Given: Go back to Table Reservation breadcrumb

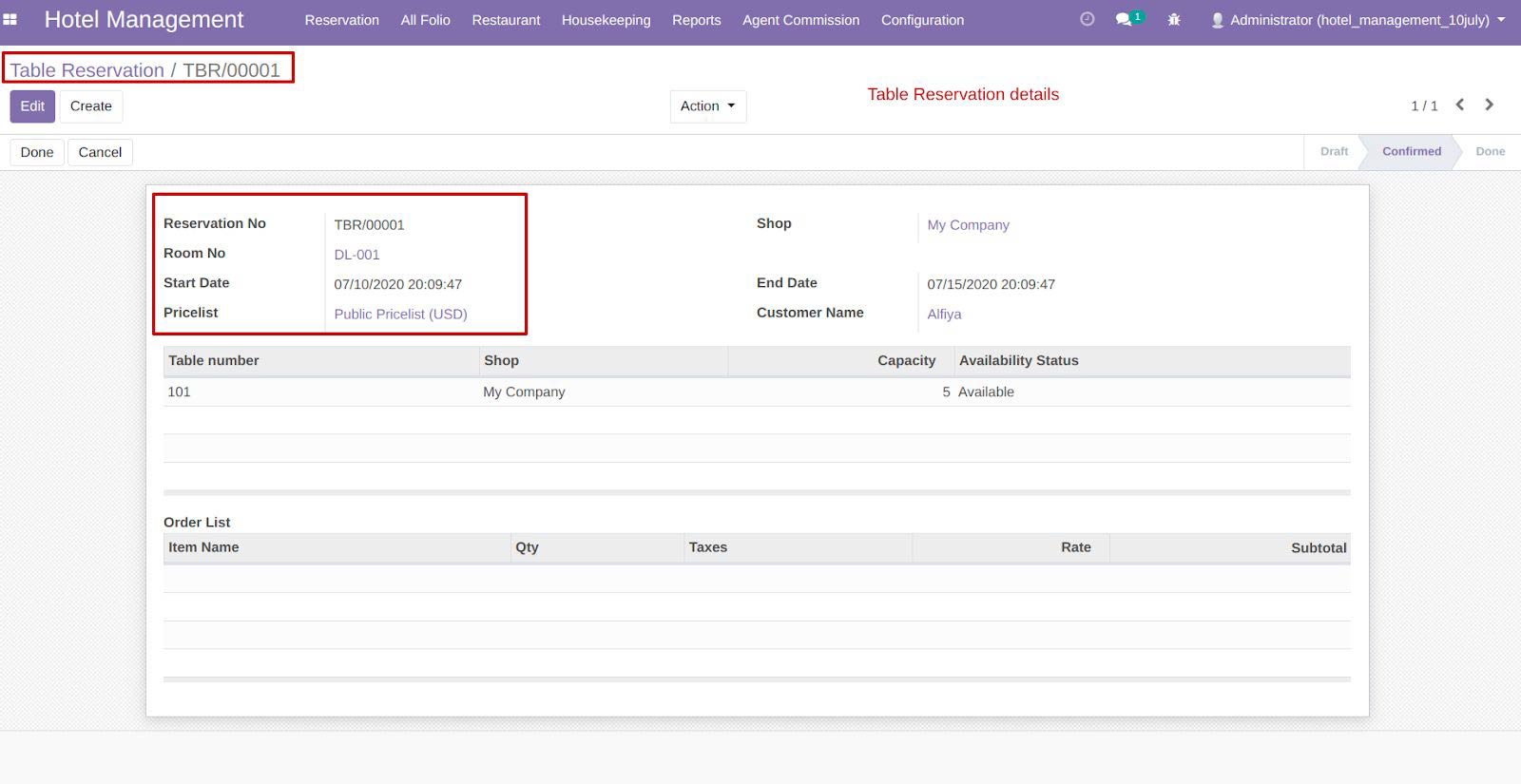Looking at the screenshot, I should [x=87, y=70].
